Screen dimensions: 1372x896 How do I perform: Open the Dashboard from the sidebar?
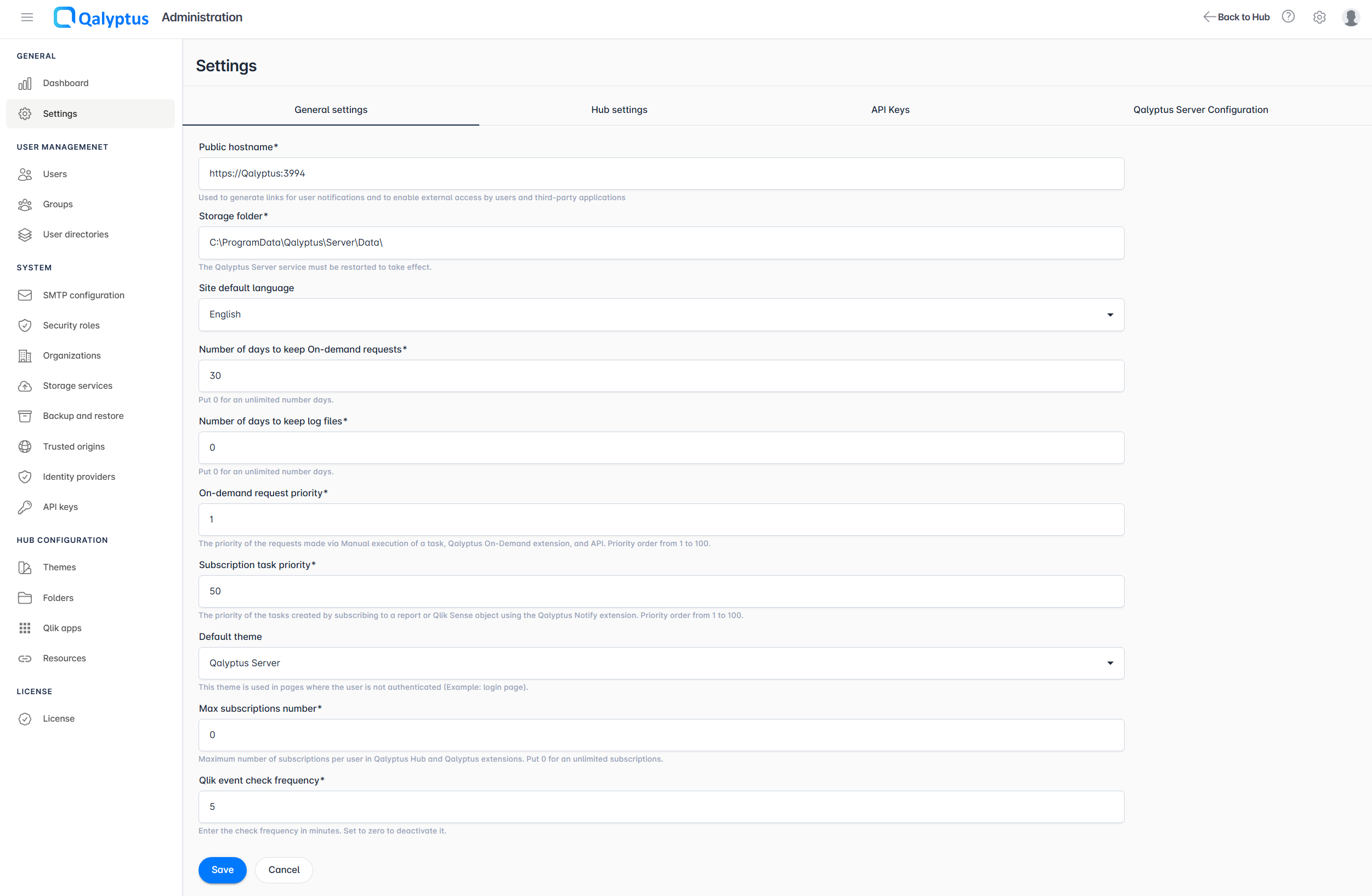click(x=65, y=82)
